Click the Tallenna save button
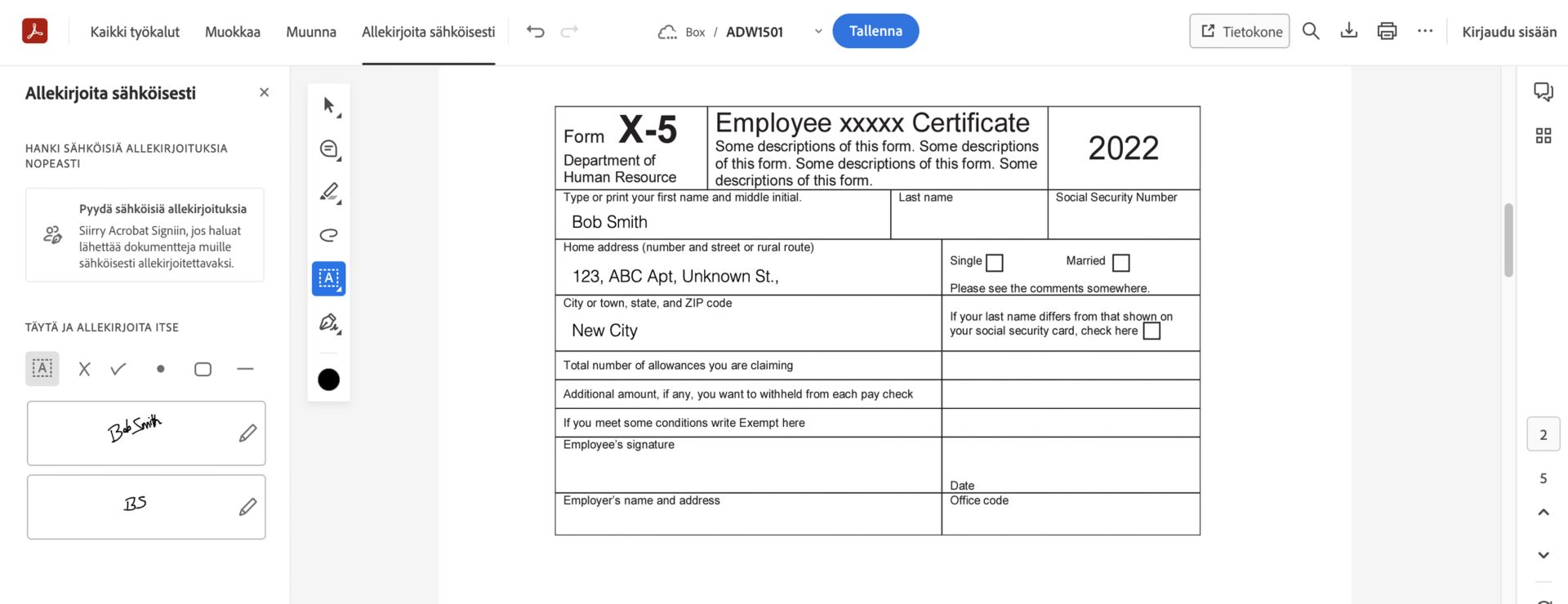This screenshot has height=604, width=1568. (875, 31)
